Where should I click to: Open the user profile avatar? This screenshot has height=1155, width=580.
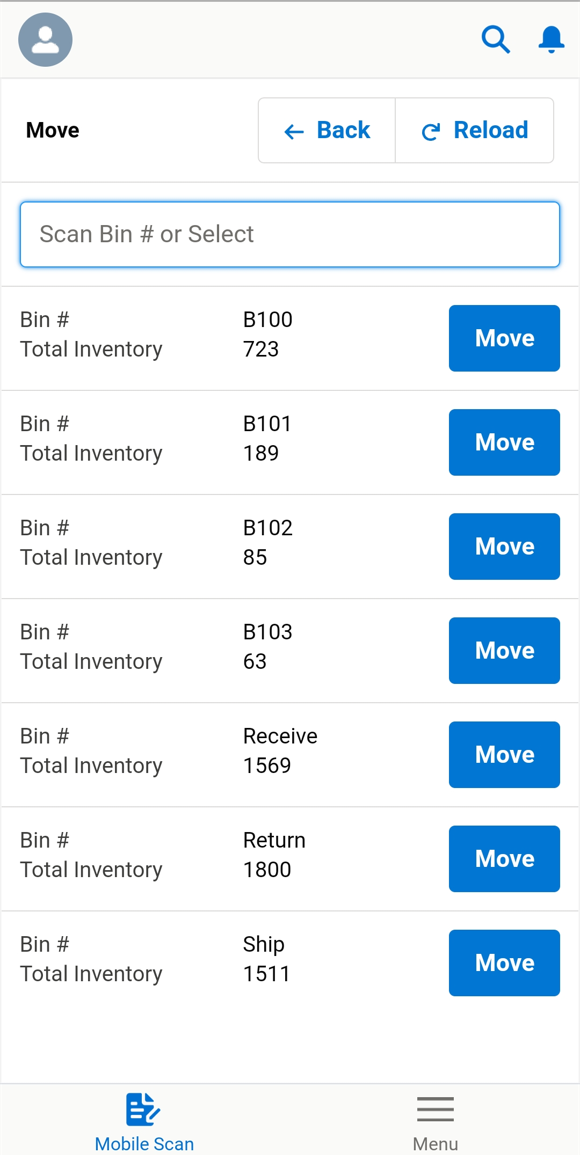point(45,40)
